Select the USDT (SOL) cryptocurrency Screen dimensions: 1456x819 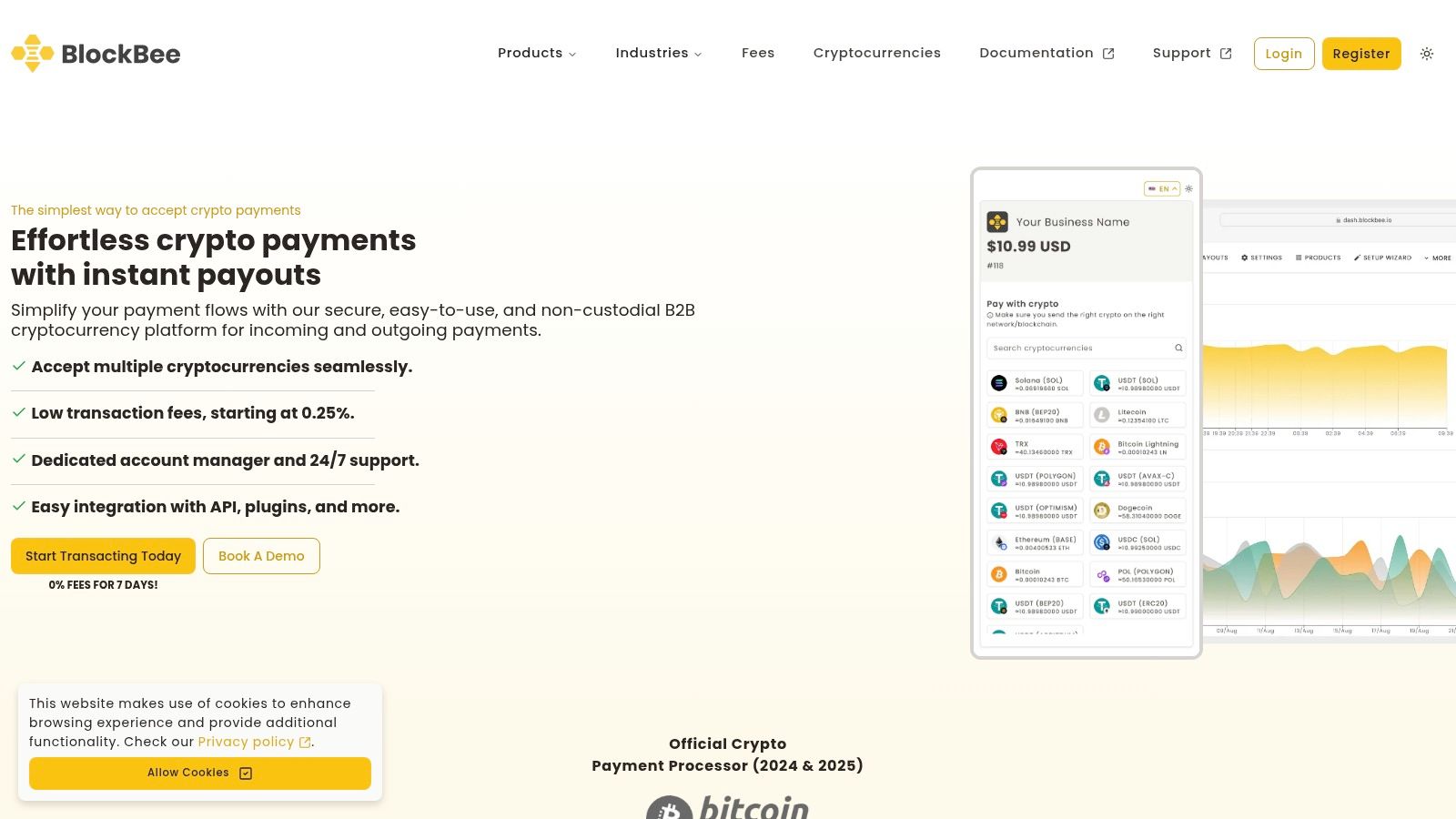click(x=1137, y=382)
